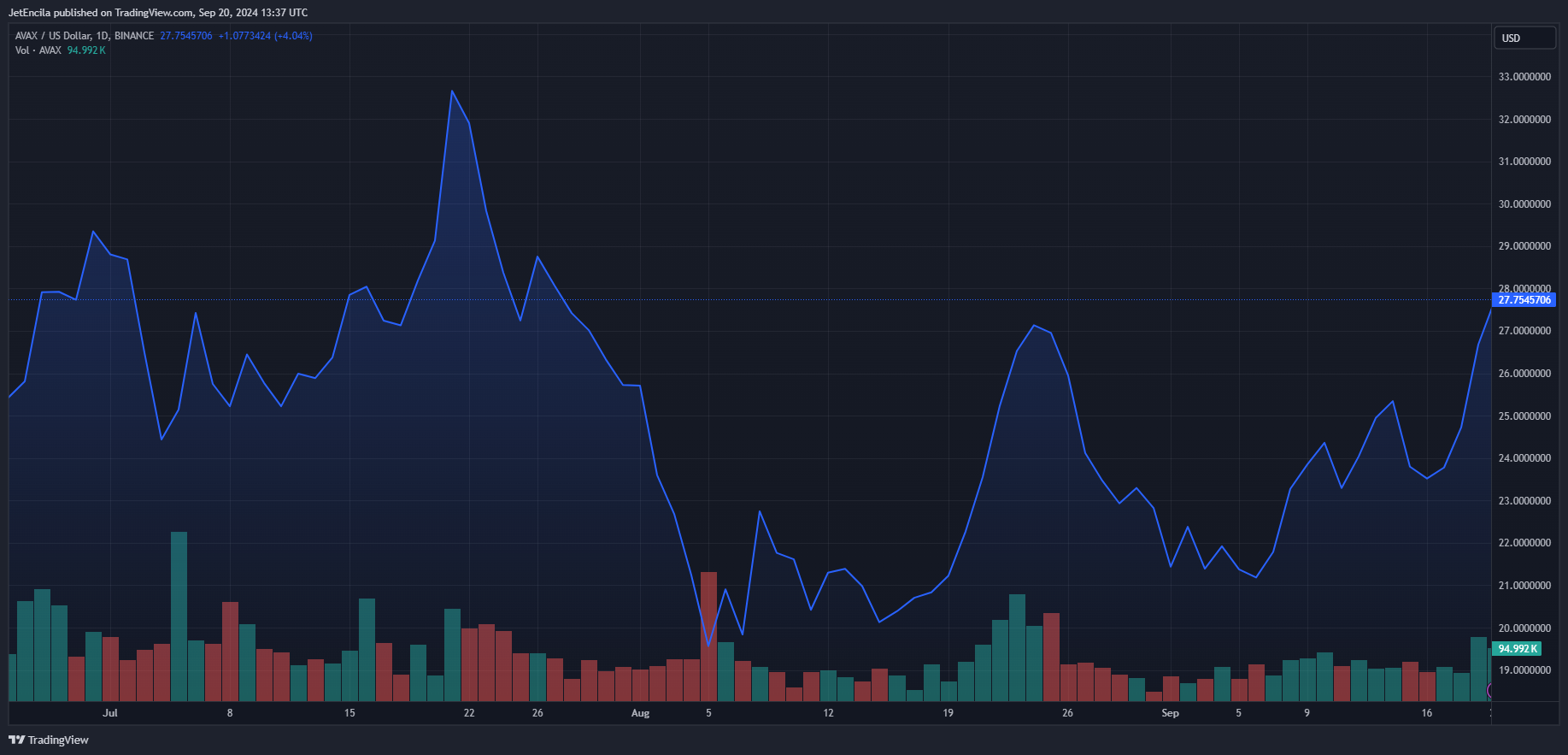The height and width of the screenshot is (755, 1568).
Task: Click the 19 date label on the time axis
Action: pos(948,713)
